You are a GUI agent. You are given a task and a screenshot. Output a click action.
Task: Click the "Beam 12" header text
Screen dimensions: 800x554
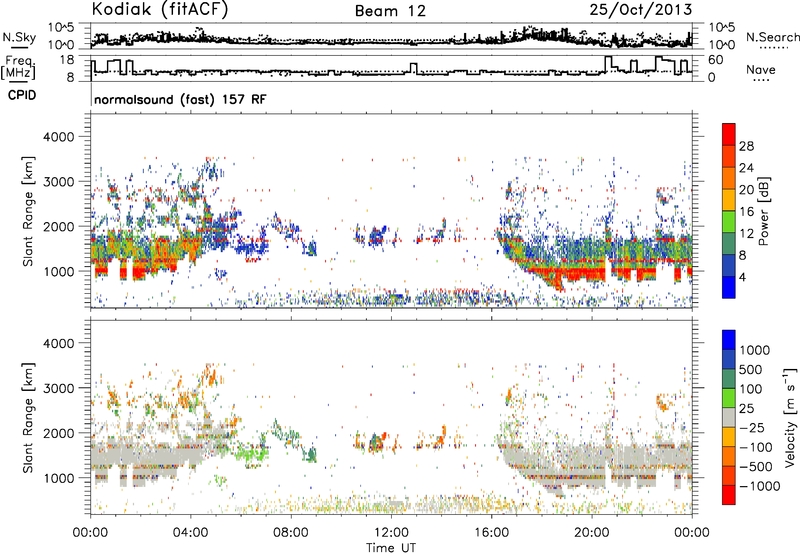tap(390, 11)
